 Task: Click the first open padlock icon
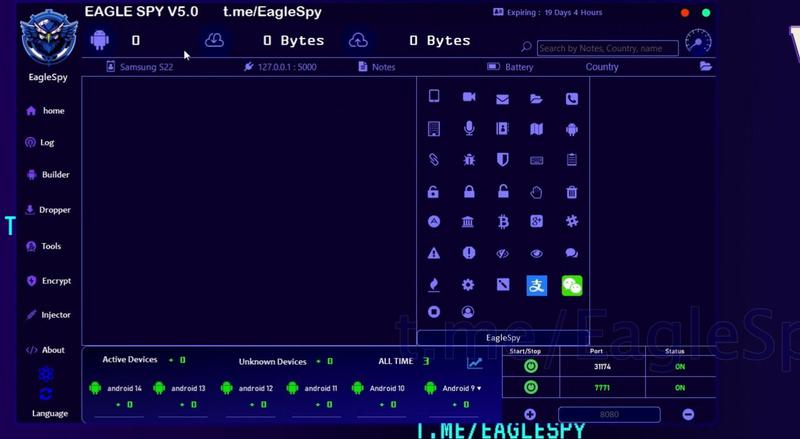tap(433, 192)
